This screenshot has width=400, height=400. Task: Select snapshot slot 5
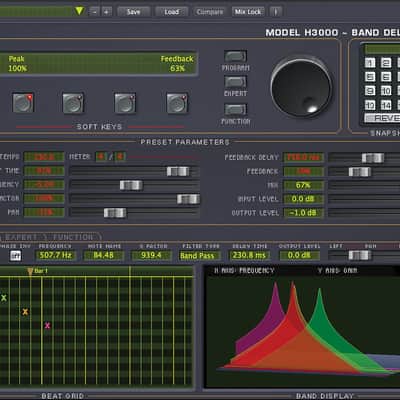[x=370, y=77]
